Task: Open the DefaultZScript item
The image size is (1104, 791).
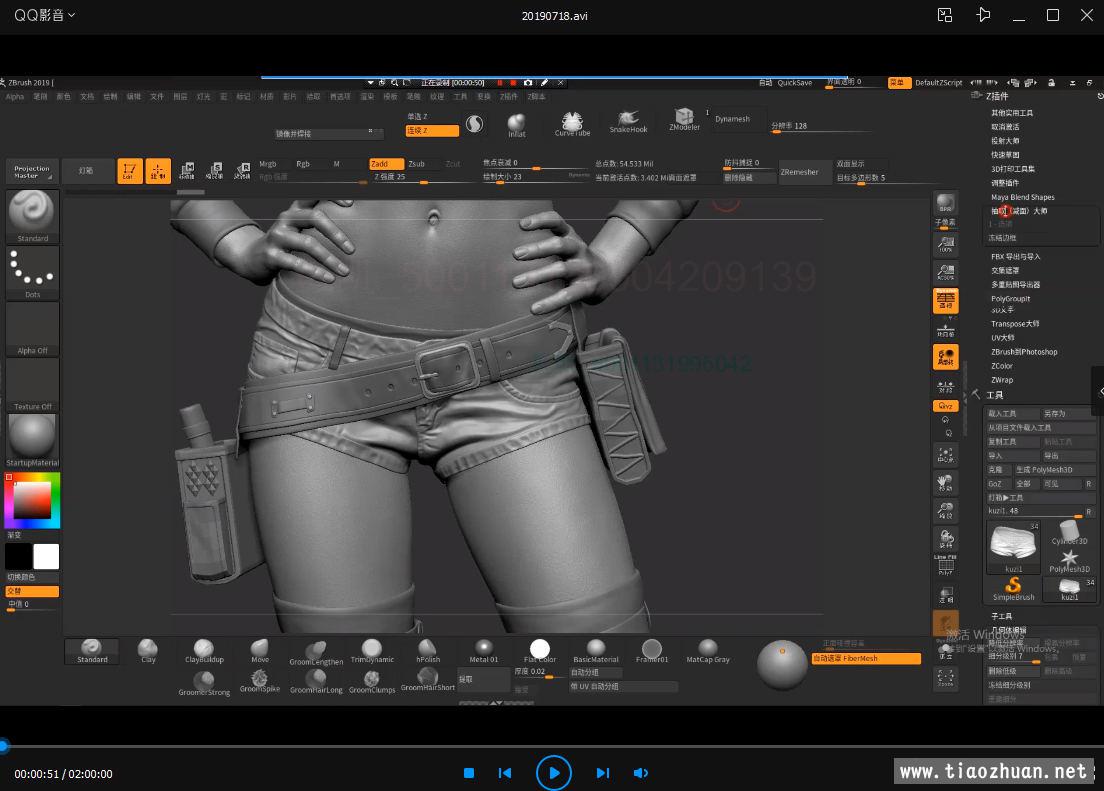Action: pos(939,82)
